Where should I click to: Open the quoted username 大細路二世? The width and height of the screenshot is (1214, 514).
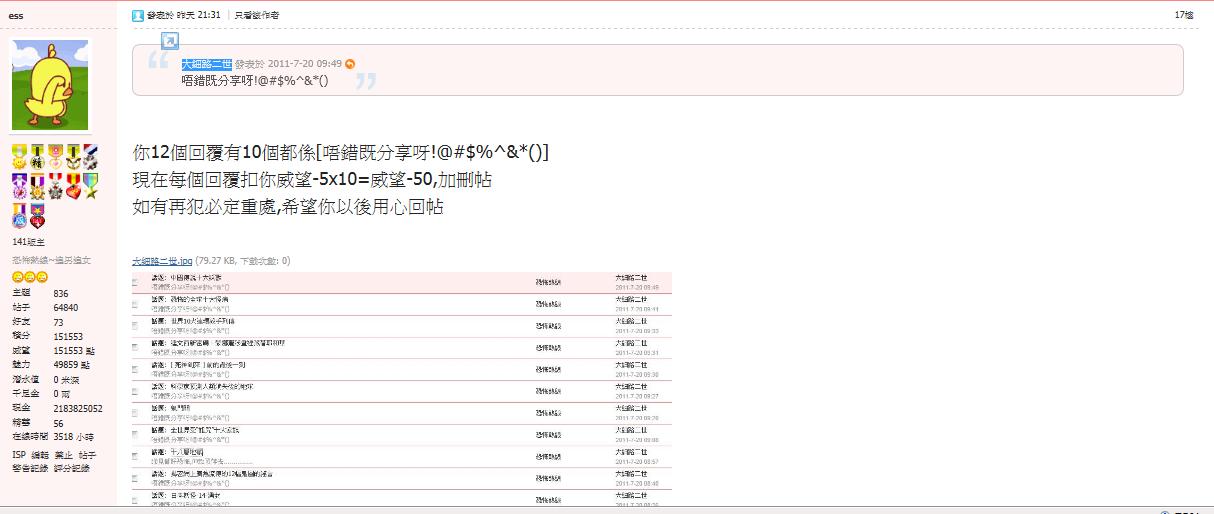pos(206,64)
